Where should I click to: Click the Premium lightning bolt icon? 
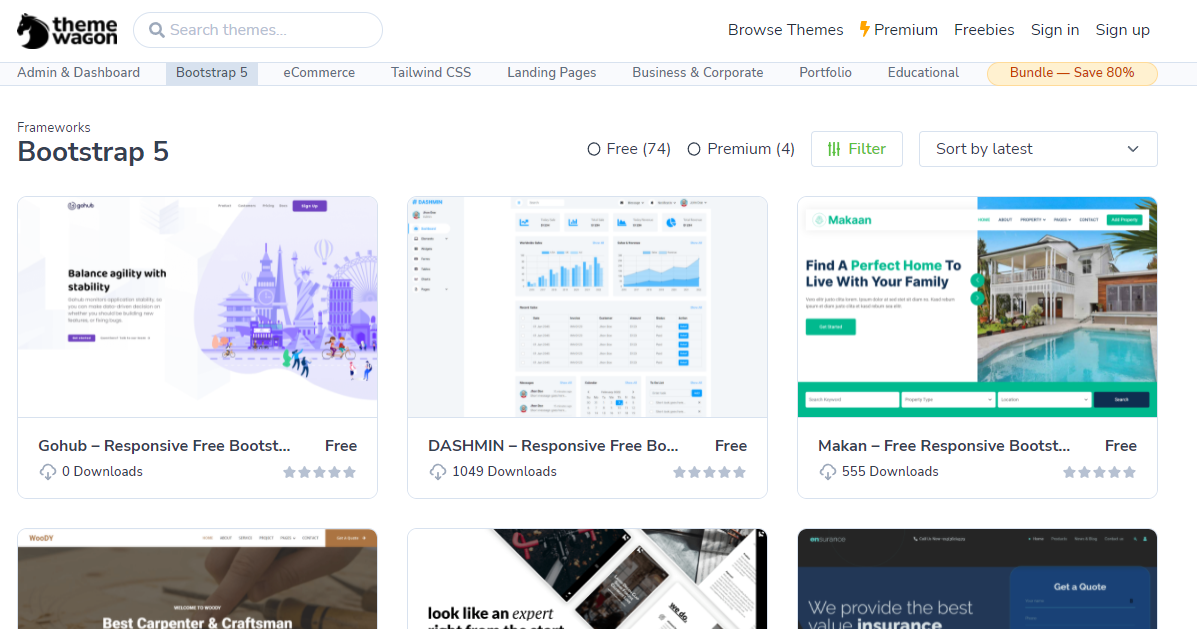[x=864, y=29]
